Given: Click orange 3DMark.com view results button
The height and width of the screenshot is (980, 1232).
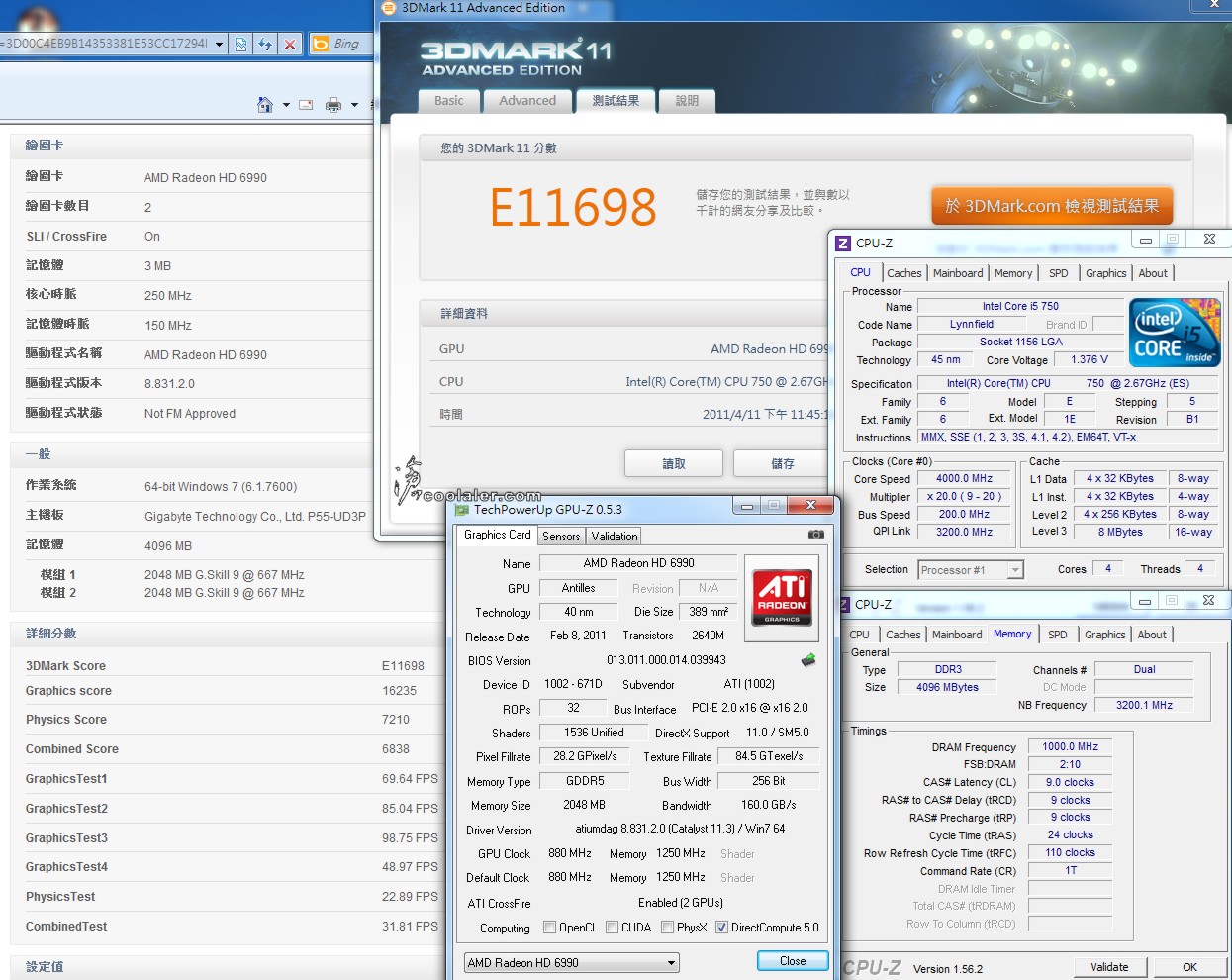Looking at the screenshot, I should [1052, 206].
